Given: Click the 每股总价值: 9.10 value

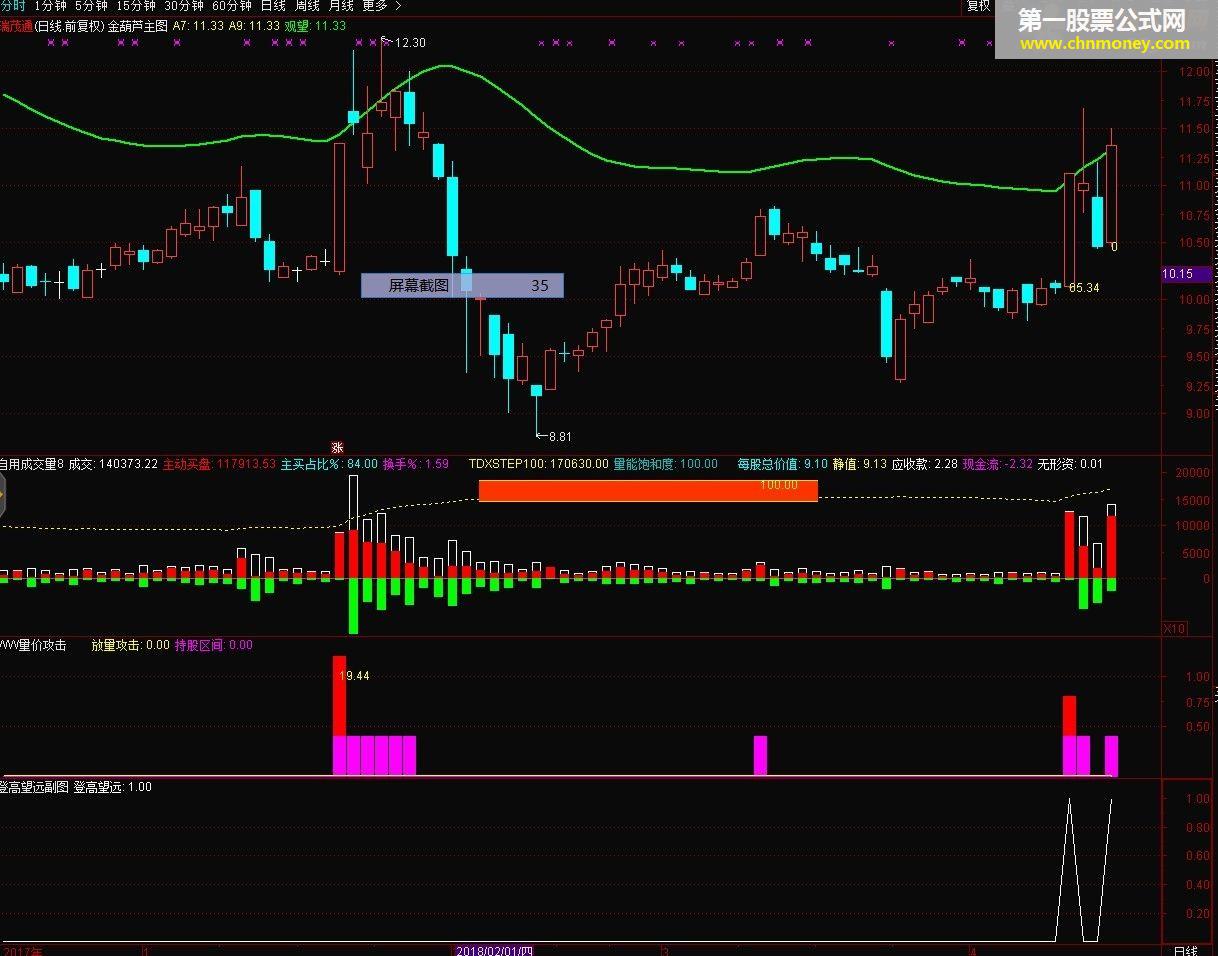Looking at the screenshot, I should pyautogui.click(x=783, y=464).
